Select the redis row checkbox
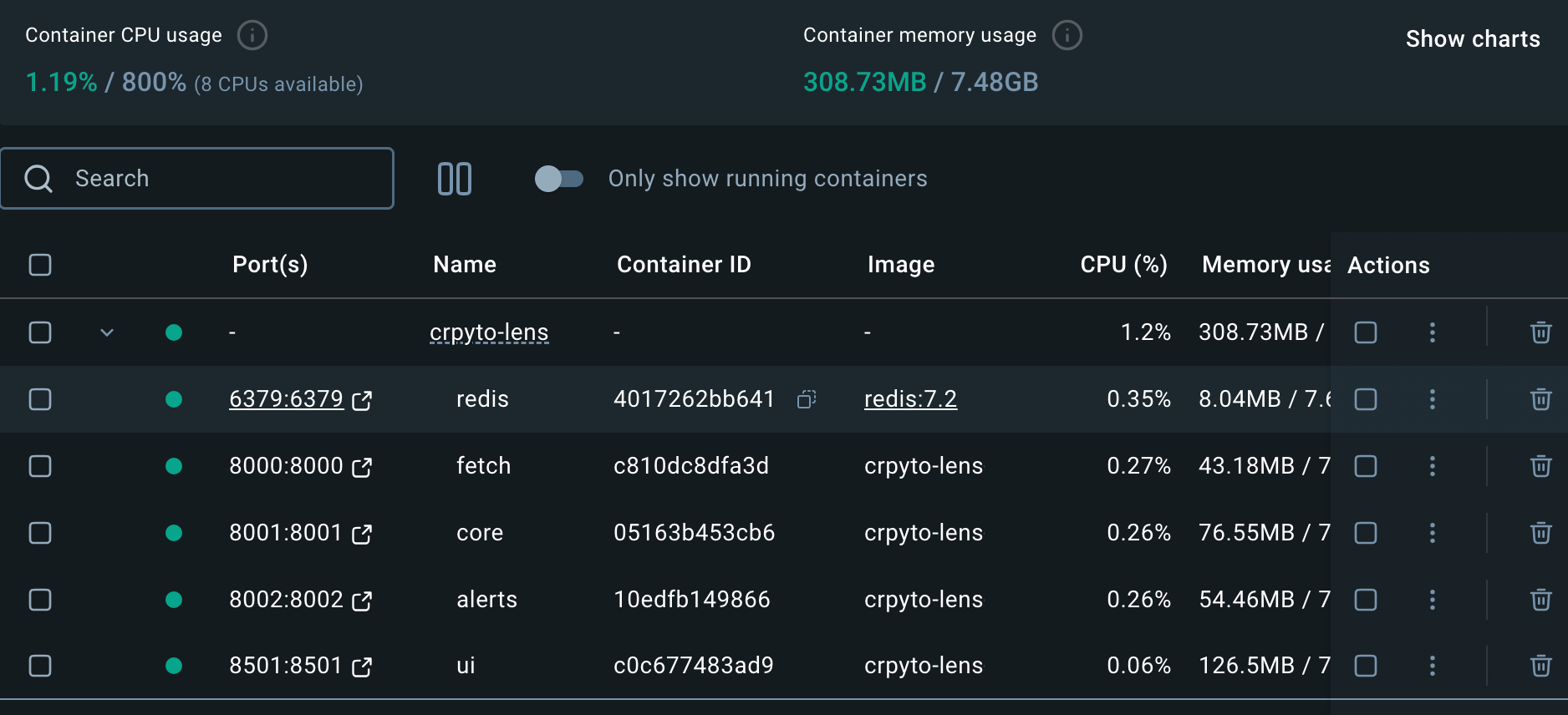This screenshot has height=715, width=1568. [x=40, y=399]
